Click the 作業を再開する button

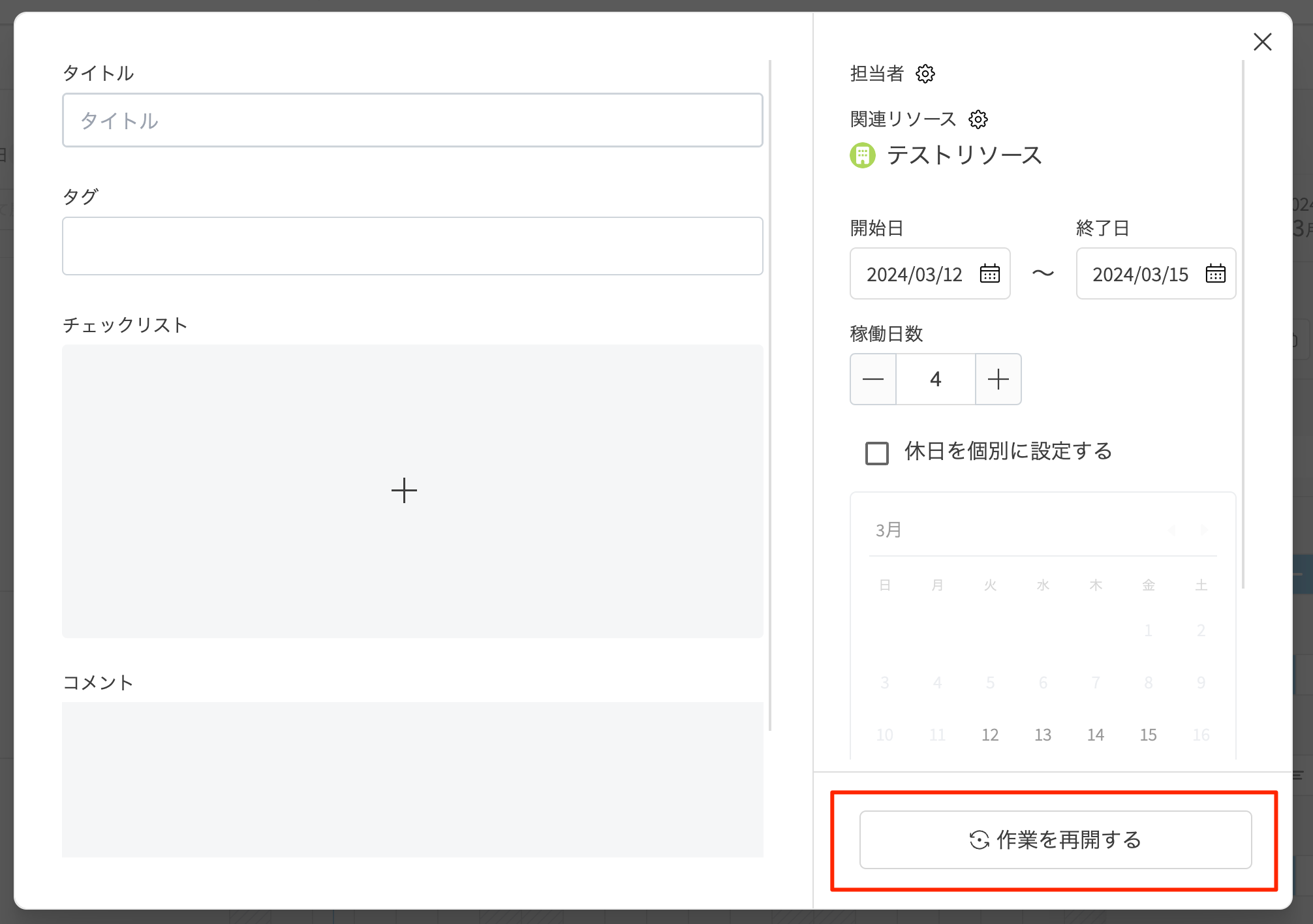1055,840
